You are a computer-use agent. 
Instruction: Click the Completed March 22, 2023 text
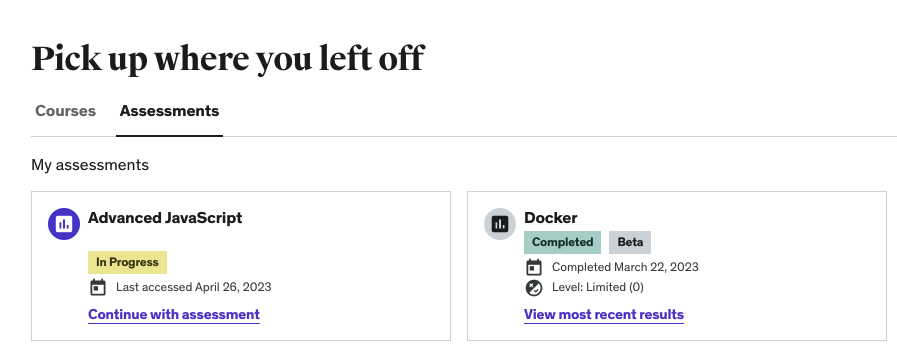[625, 267]
